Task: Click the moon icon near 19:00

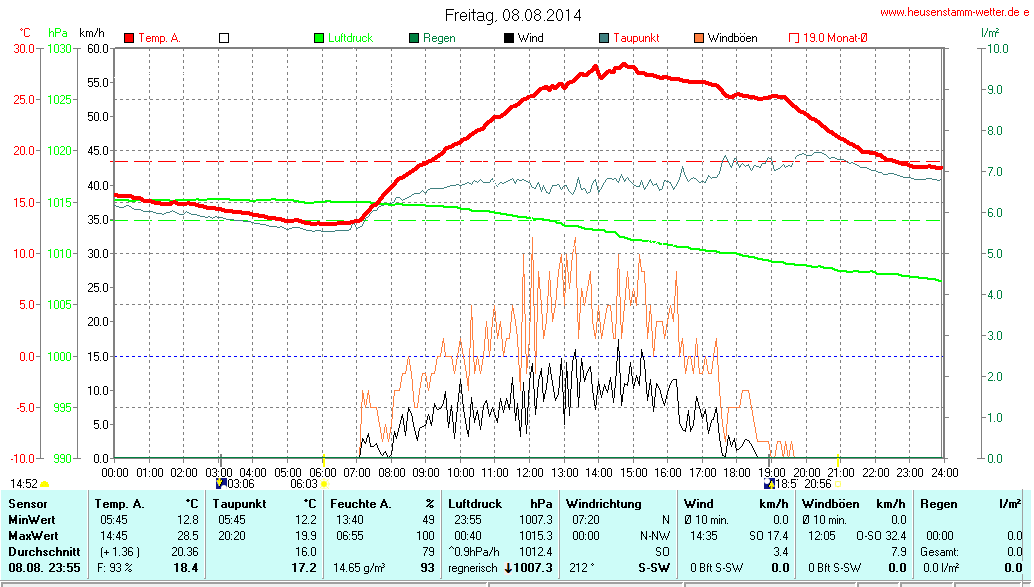Action: [768, 483]
